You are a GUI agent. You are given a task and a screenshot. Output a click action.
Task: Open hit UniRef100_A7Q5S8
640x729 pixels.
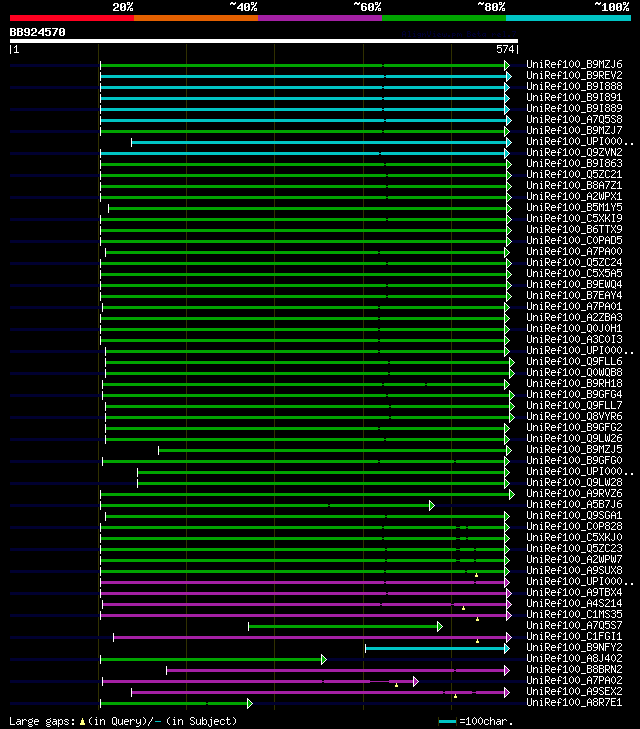tap(574, 119)
